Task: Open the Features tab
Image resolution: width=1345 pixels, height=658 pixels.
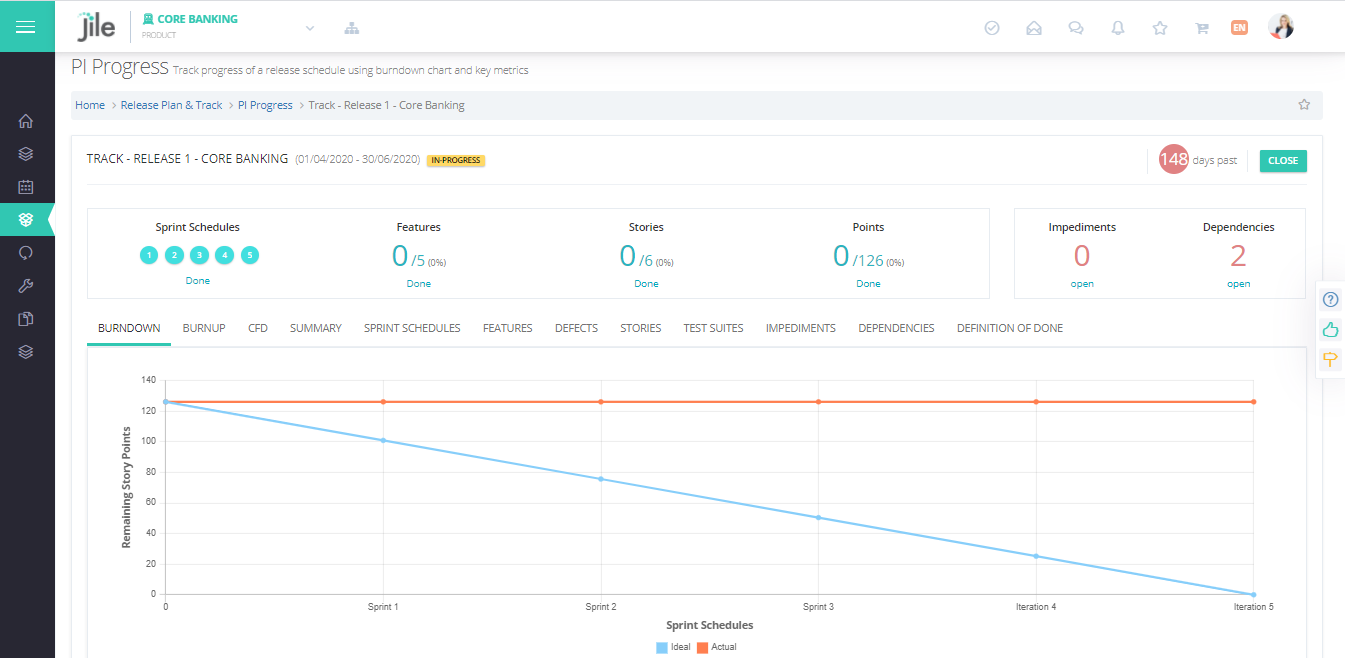Action: (x=507, y=328)
